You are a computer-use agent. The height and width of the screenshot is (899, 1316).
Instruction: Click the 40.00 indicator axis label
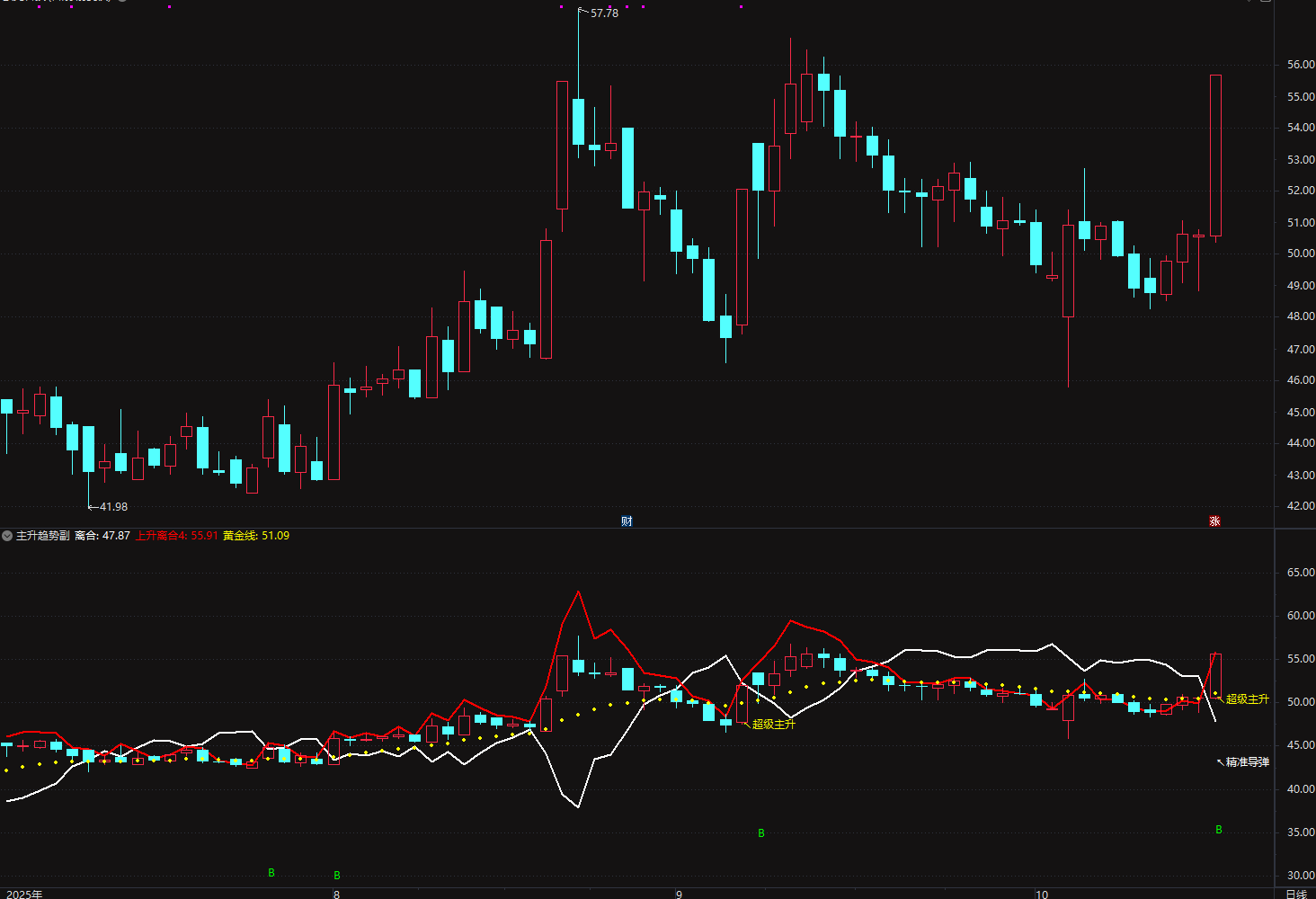tap(1301, 789)
